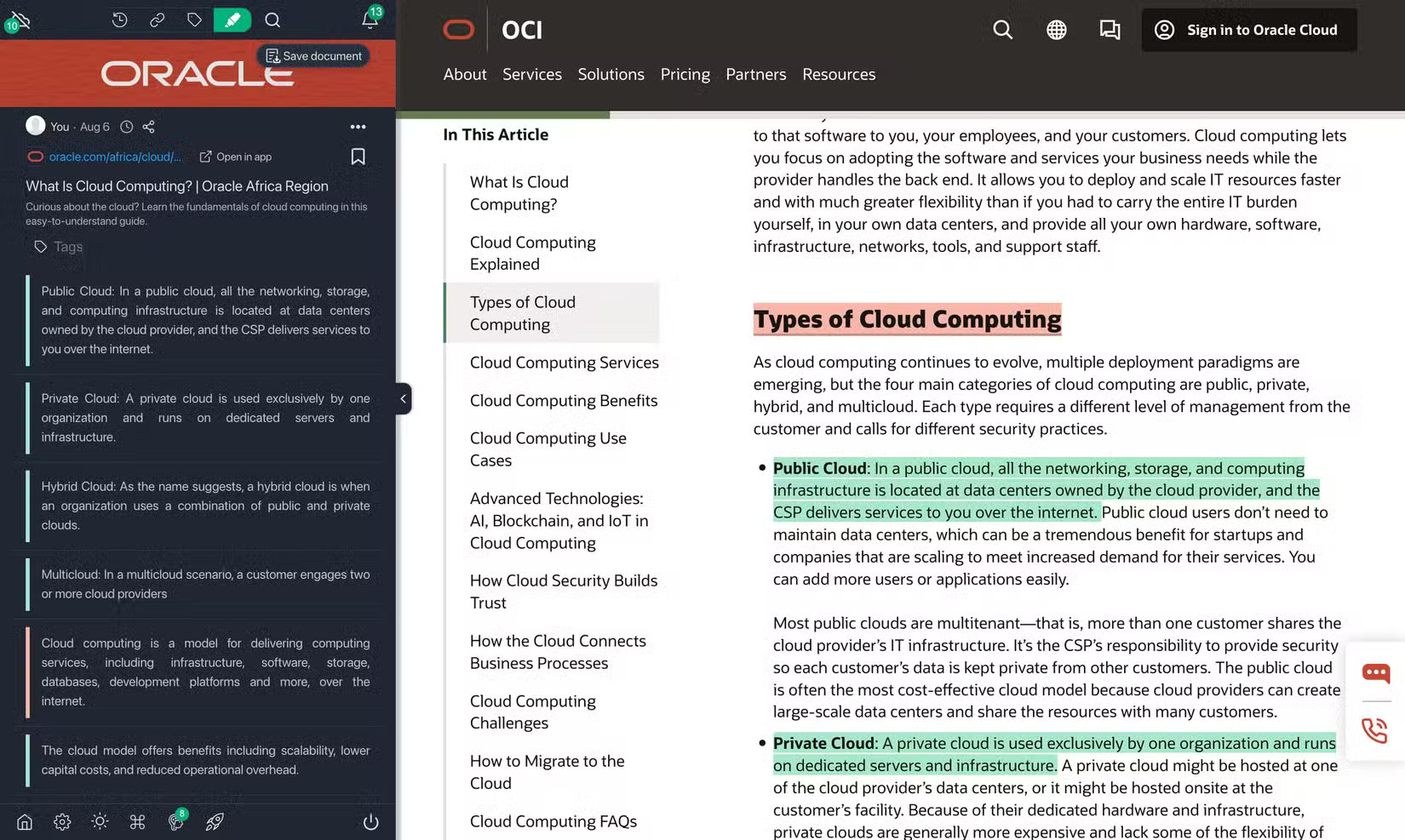This screenshot has height=840, width=1405.
Task: Open notifications bell showing 13 alerts
Action: (368, 20)
